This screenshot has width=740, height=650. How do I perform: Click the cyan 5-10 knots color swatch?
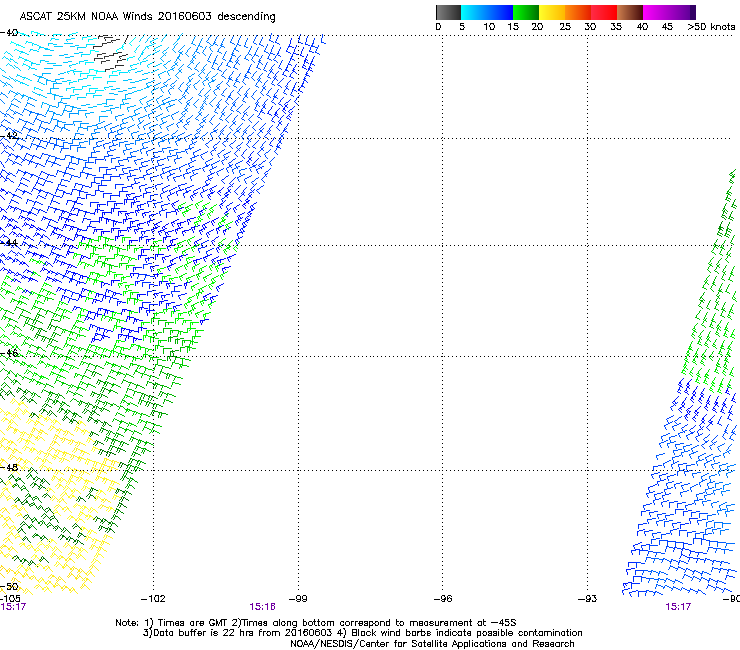pyautogui.click(x=474, y=12)
